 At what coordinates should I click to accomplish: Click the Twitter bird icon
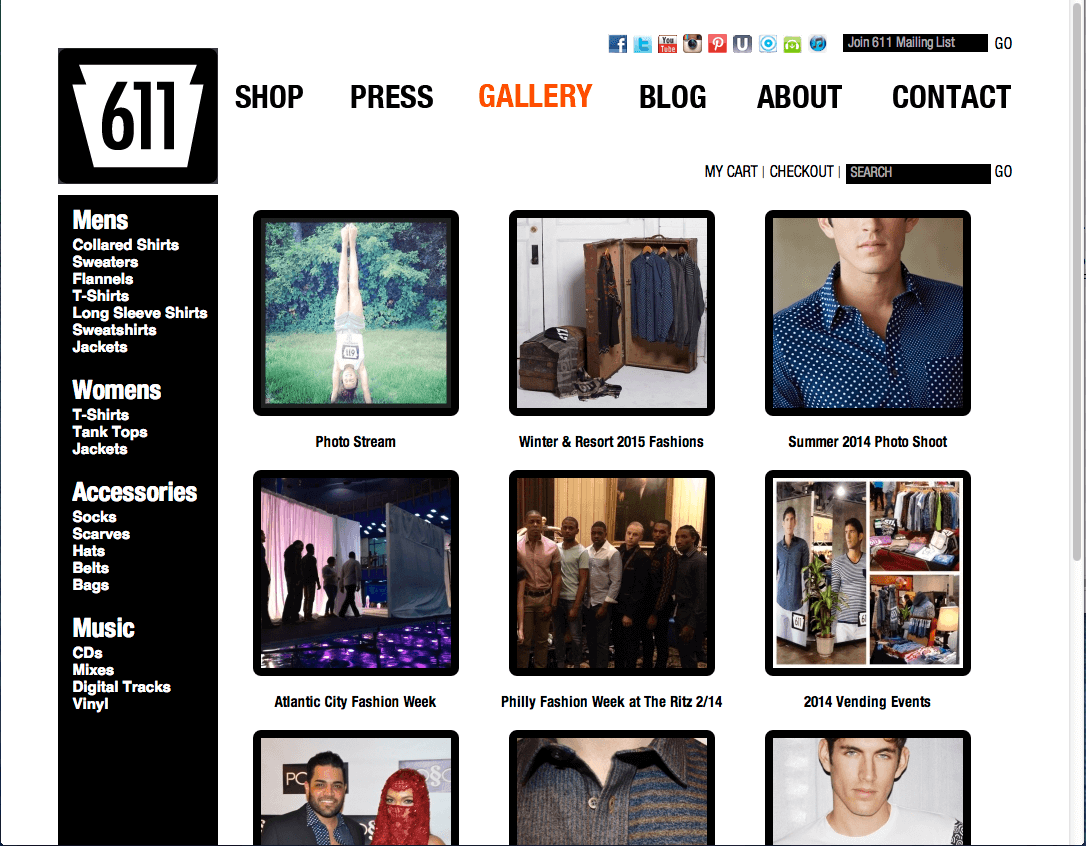pos(643,44)
